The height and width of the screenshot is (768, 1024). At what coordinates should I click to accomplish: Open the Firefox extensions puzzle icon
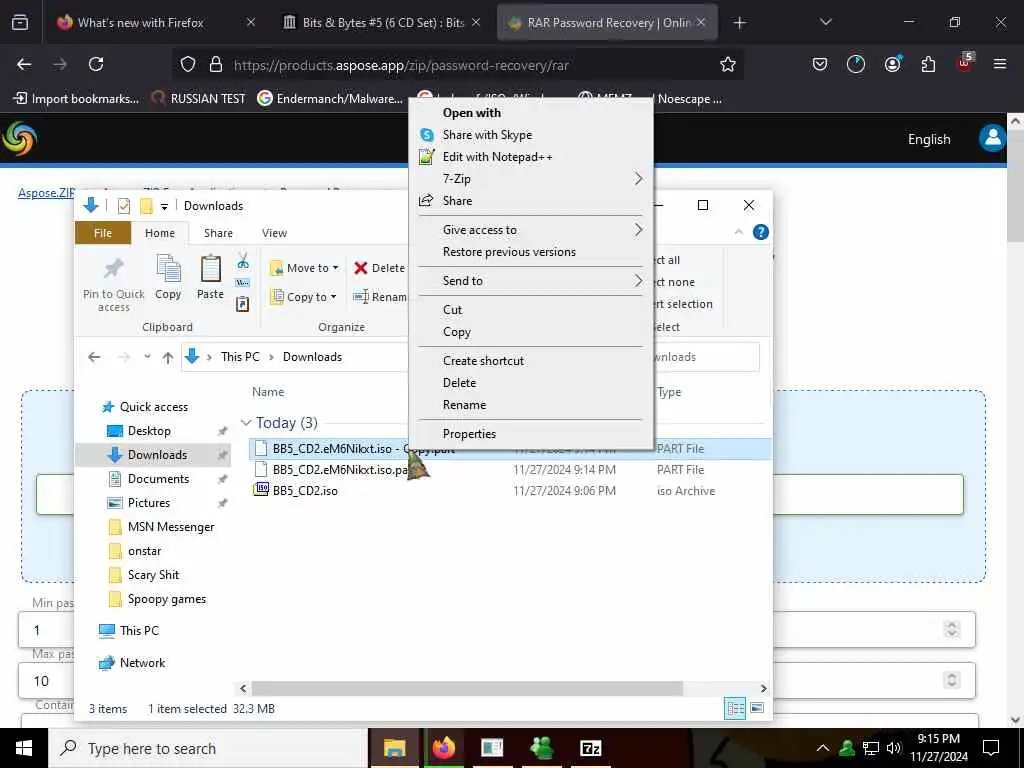[928, 64]
